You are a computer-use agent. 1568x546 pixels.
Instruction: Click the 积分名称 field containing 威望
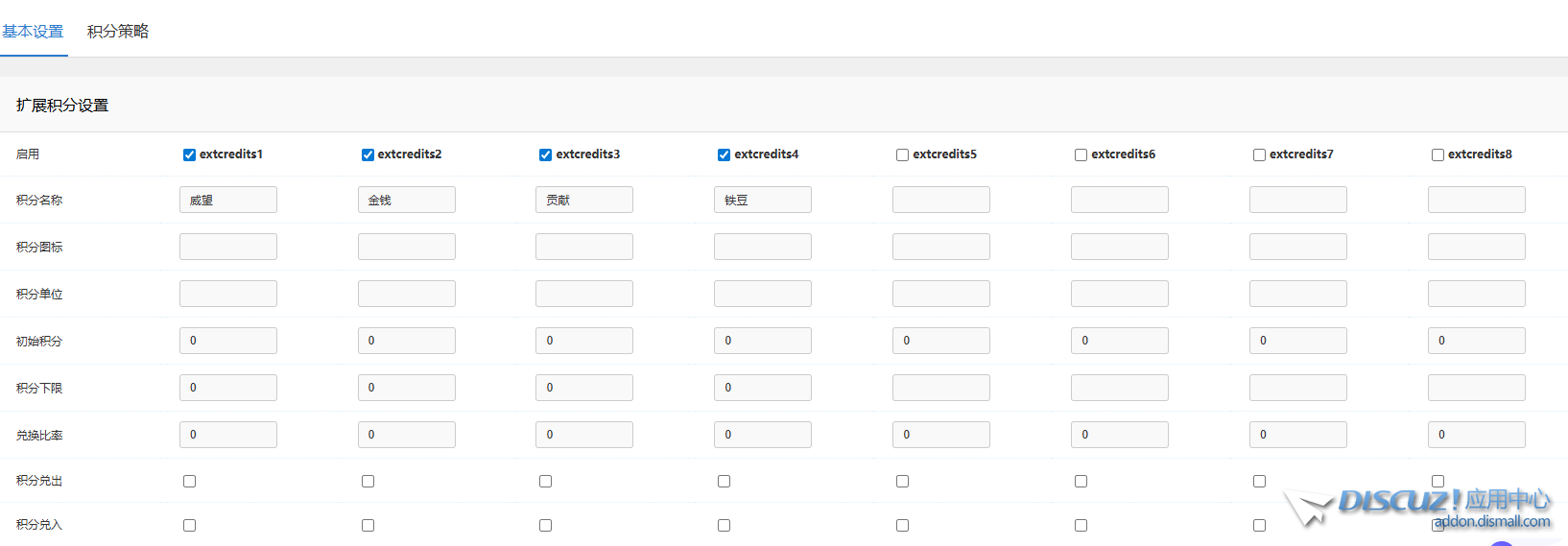pos(228,200)
